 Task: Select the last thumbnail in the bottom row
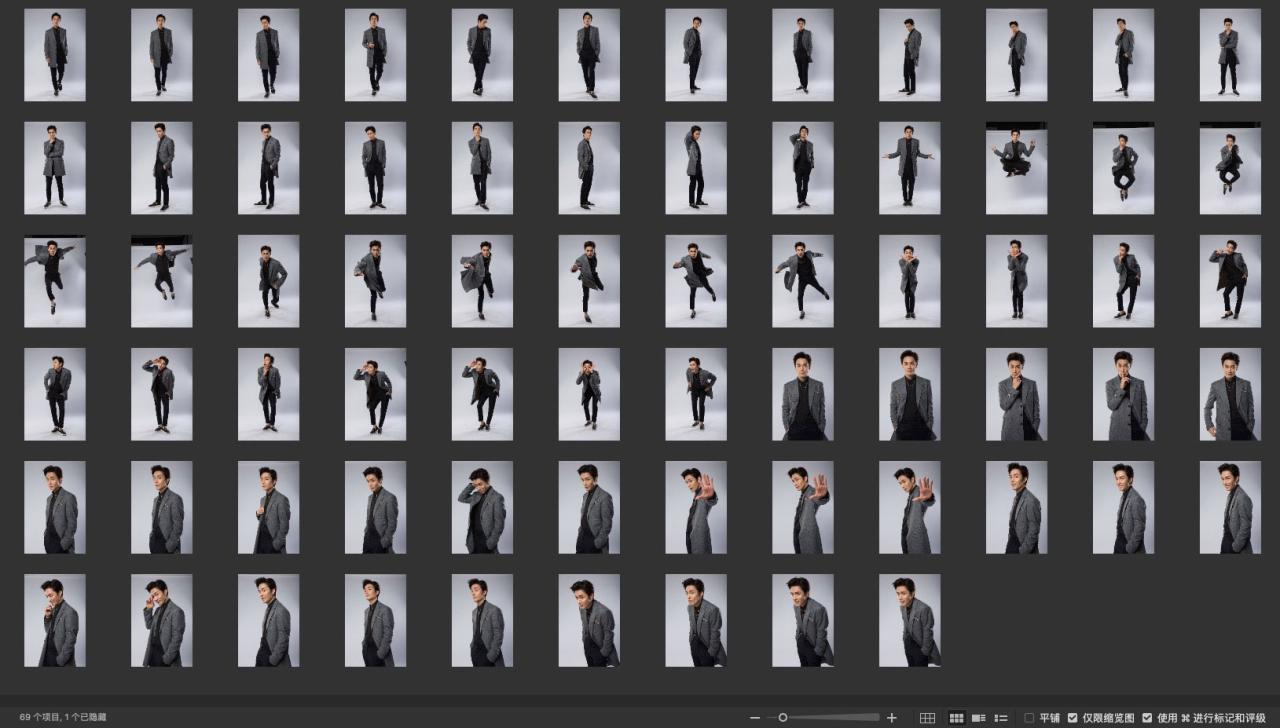point(909,620)
